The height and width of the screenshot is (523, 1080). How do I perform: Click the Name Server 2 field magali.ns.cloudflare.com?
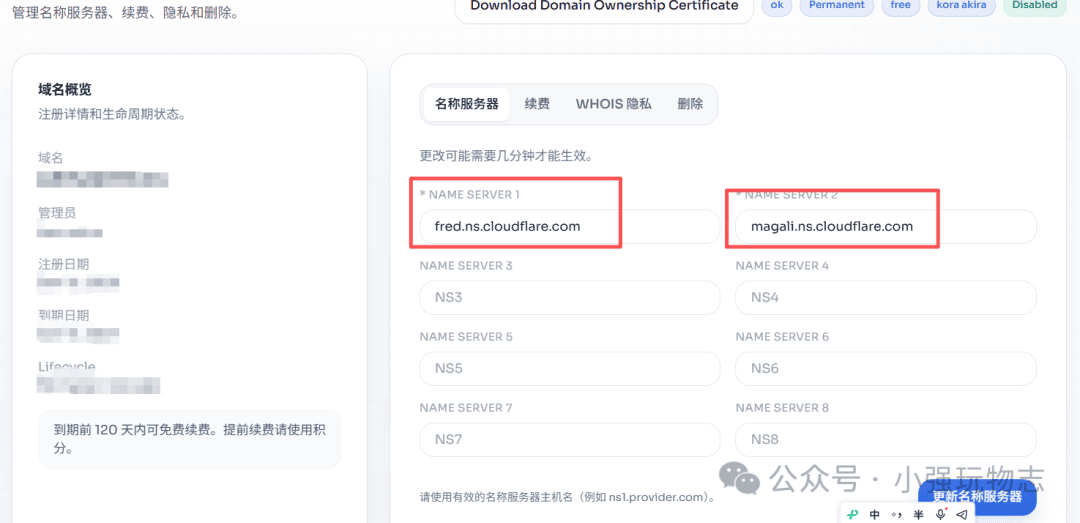pos(886,226)
